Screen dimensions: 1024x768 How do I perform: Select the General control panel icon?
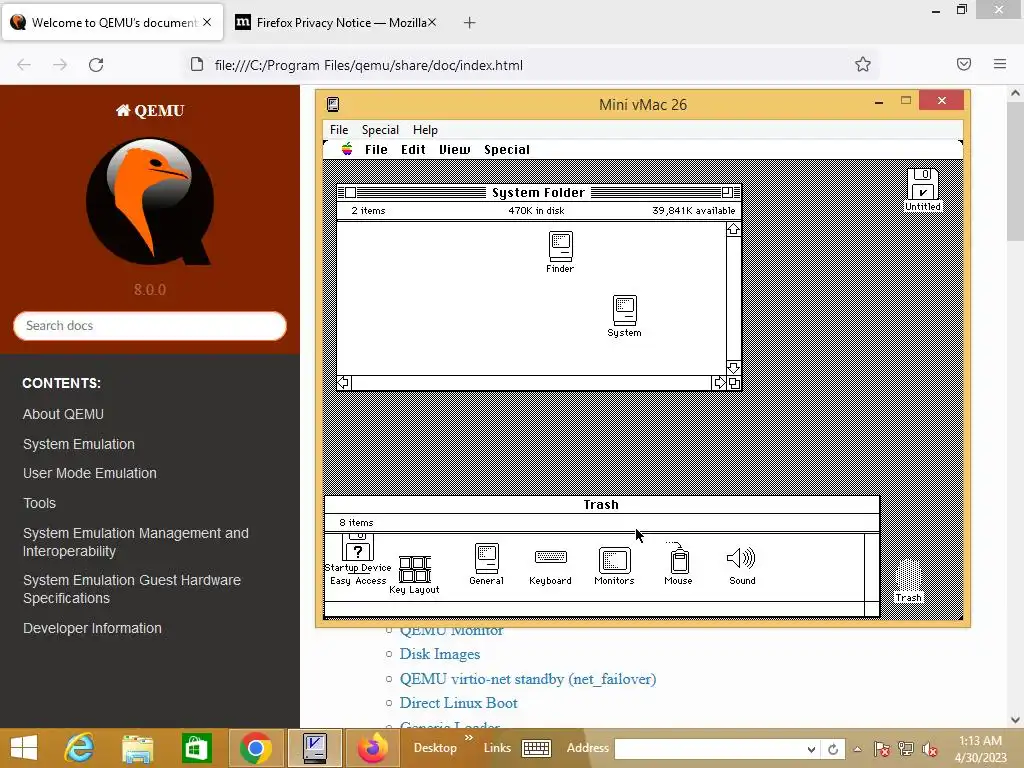487,559
